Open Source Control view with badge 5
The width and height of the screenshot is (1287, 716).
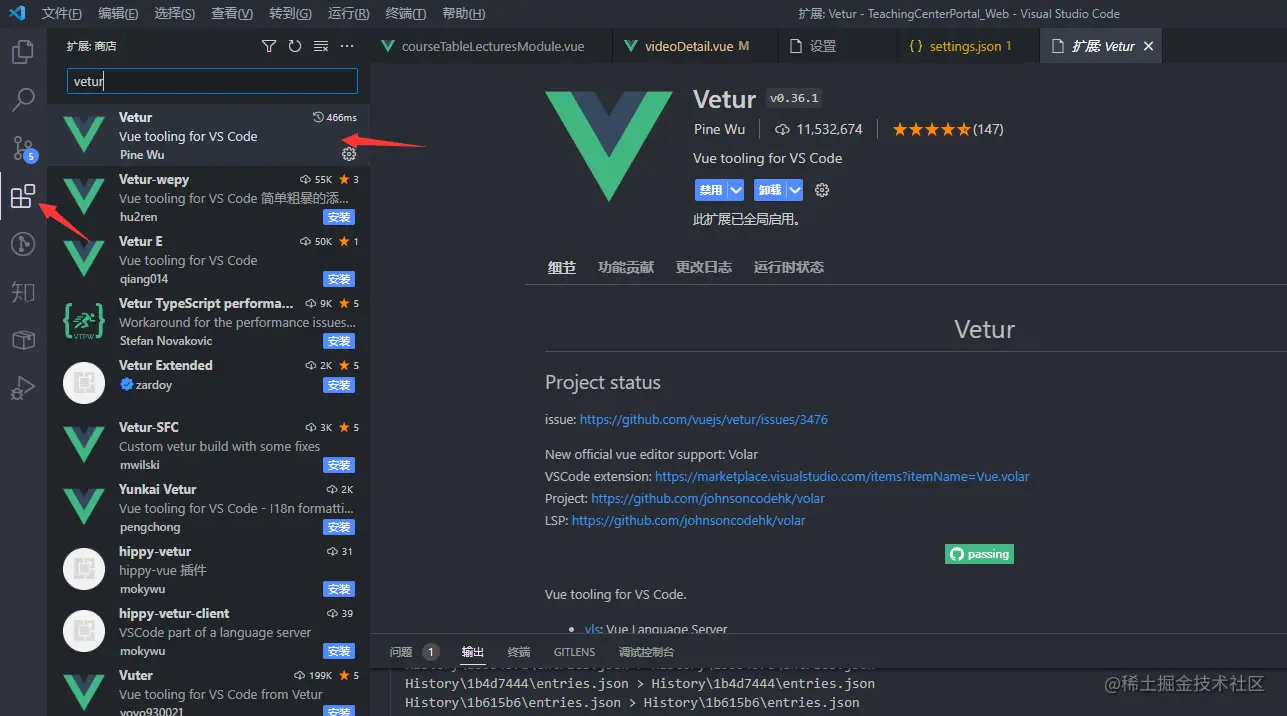pos(22,148)
